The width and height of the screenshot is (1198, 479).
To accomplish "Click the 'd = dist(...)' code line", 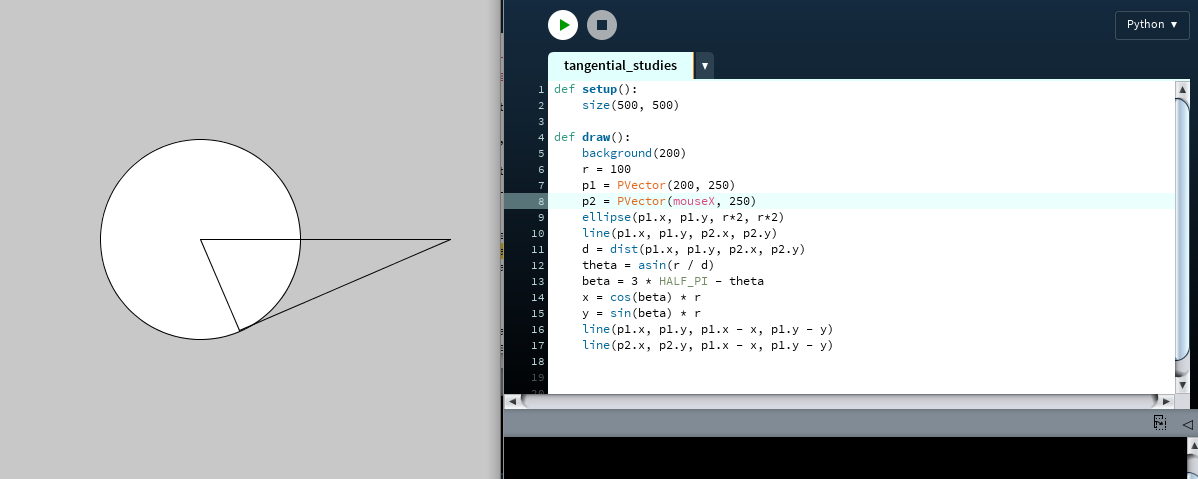I will [694, 250].
